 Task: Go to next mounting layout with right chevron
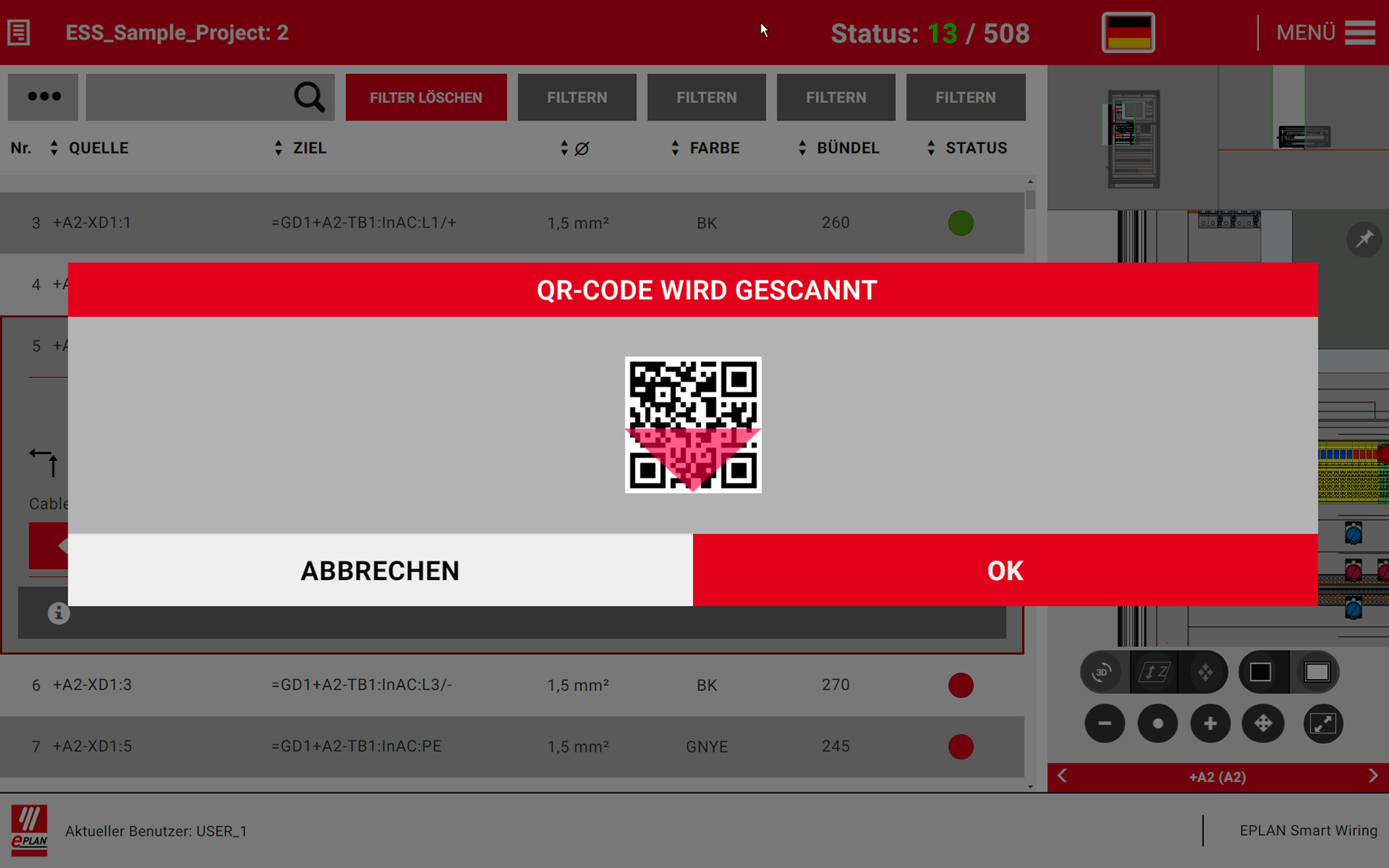coord(1373,776)
